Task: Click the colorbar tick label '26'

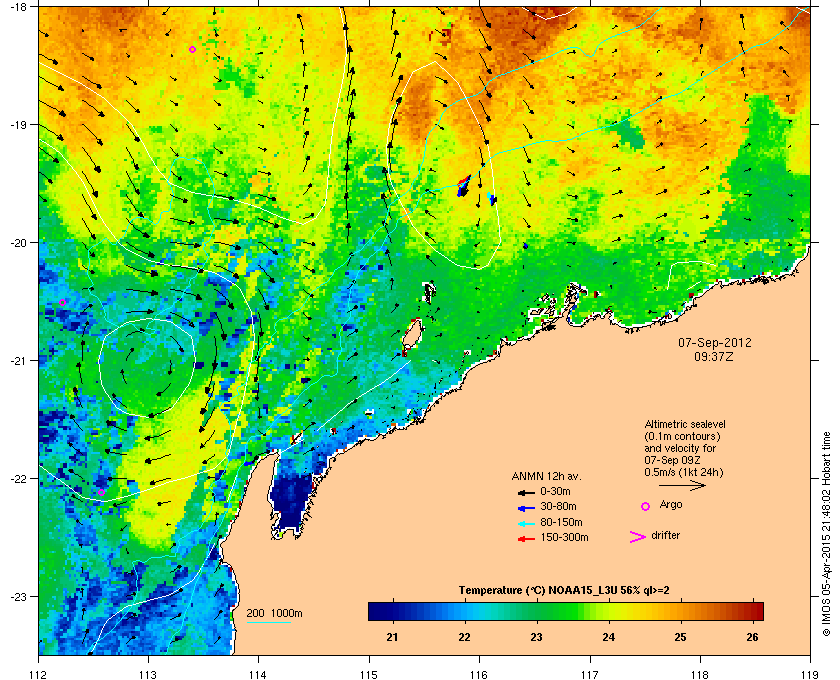Action: (752, 637)
